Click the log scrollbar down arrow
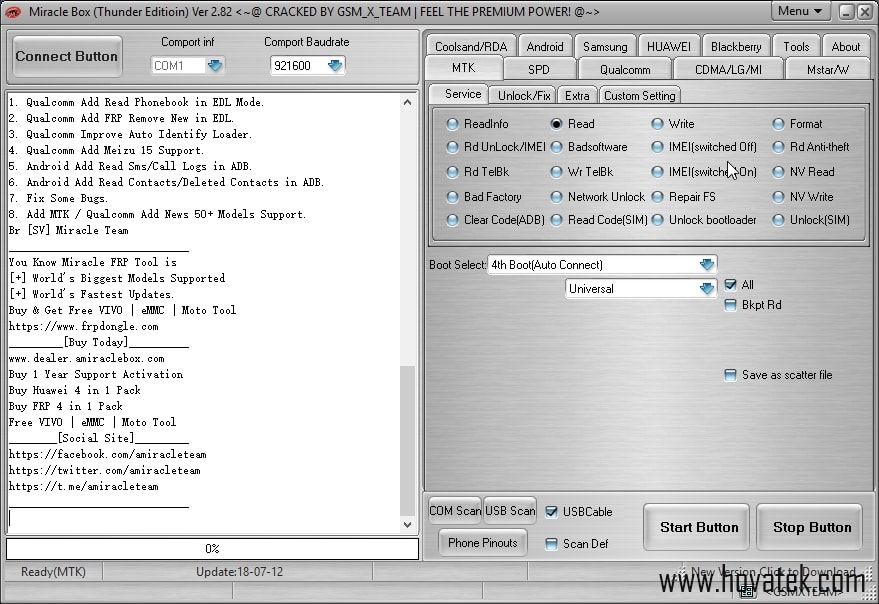The width and height of the screenshot is (879, 604). click(x=408, y=525)
